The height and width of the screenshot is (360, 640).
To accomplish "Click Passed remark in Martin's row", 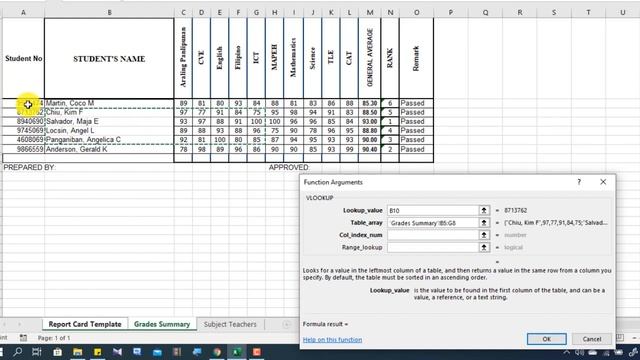I will tap(416, 103).
